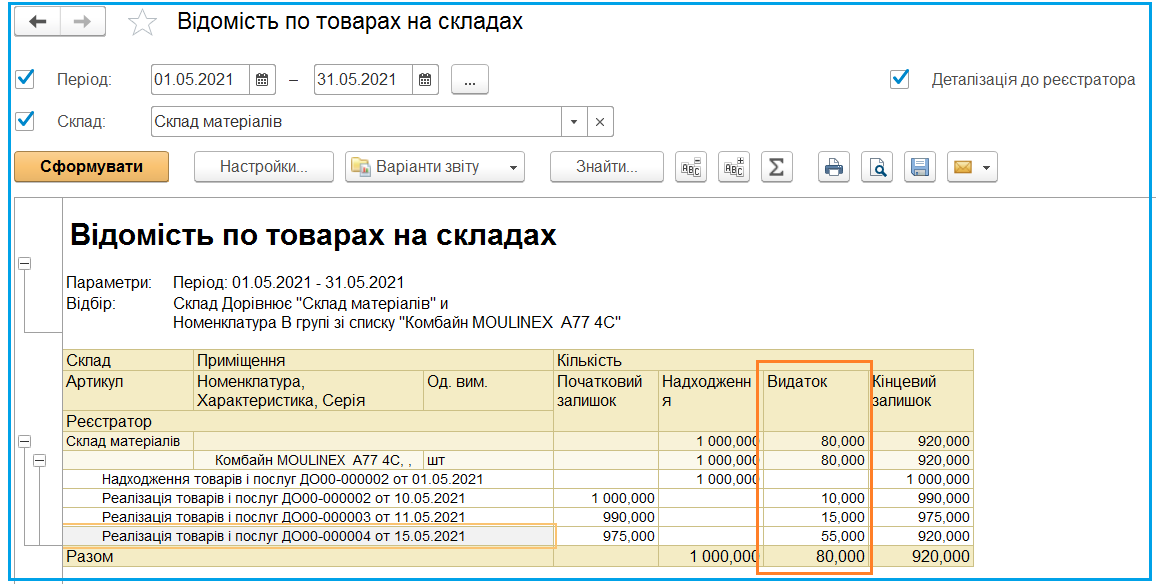
Task: Open Варіанти звіту dropdown
Action: [435, 167]
